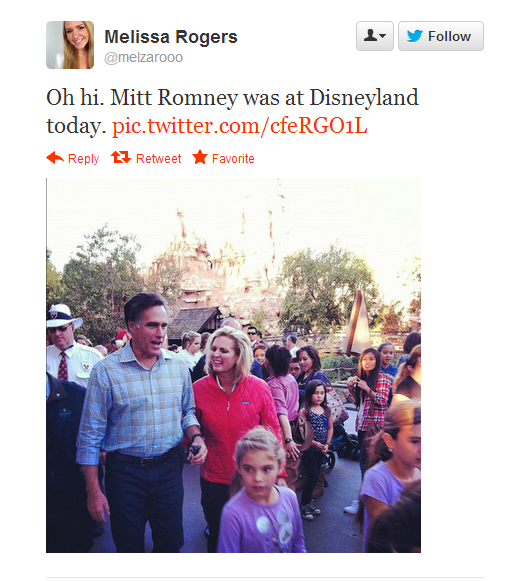Image resolution: width=530 pixels, height=581 pixels.
Task: Open the Melissa Rogers name link
Action: point(171,37)
